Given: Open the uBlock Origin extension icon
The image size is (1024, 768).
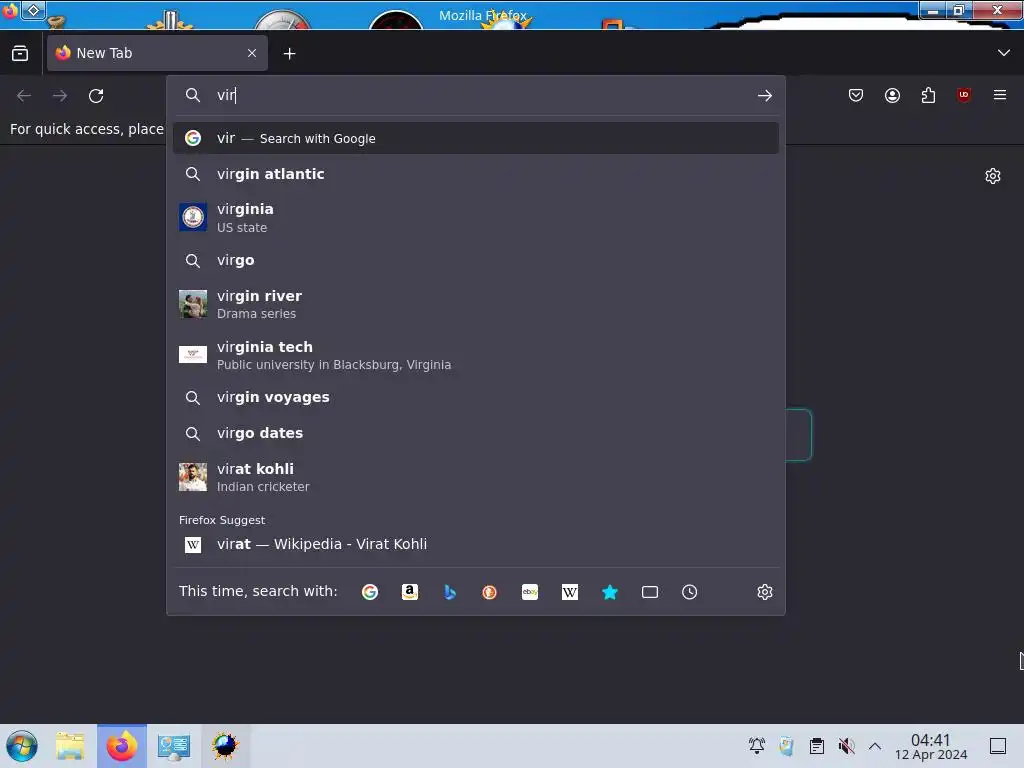Looking at the screenshot, I should pyautogui.click(x=964, y=95).
